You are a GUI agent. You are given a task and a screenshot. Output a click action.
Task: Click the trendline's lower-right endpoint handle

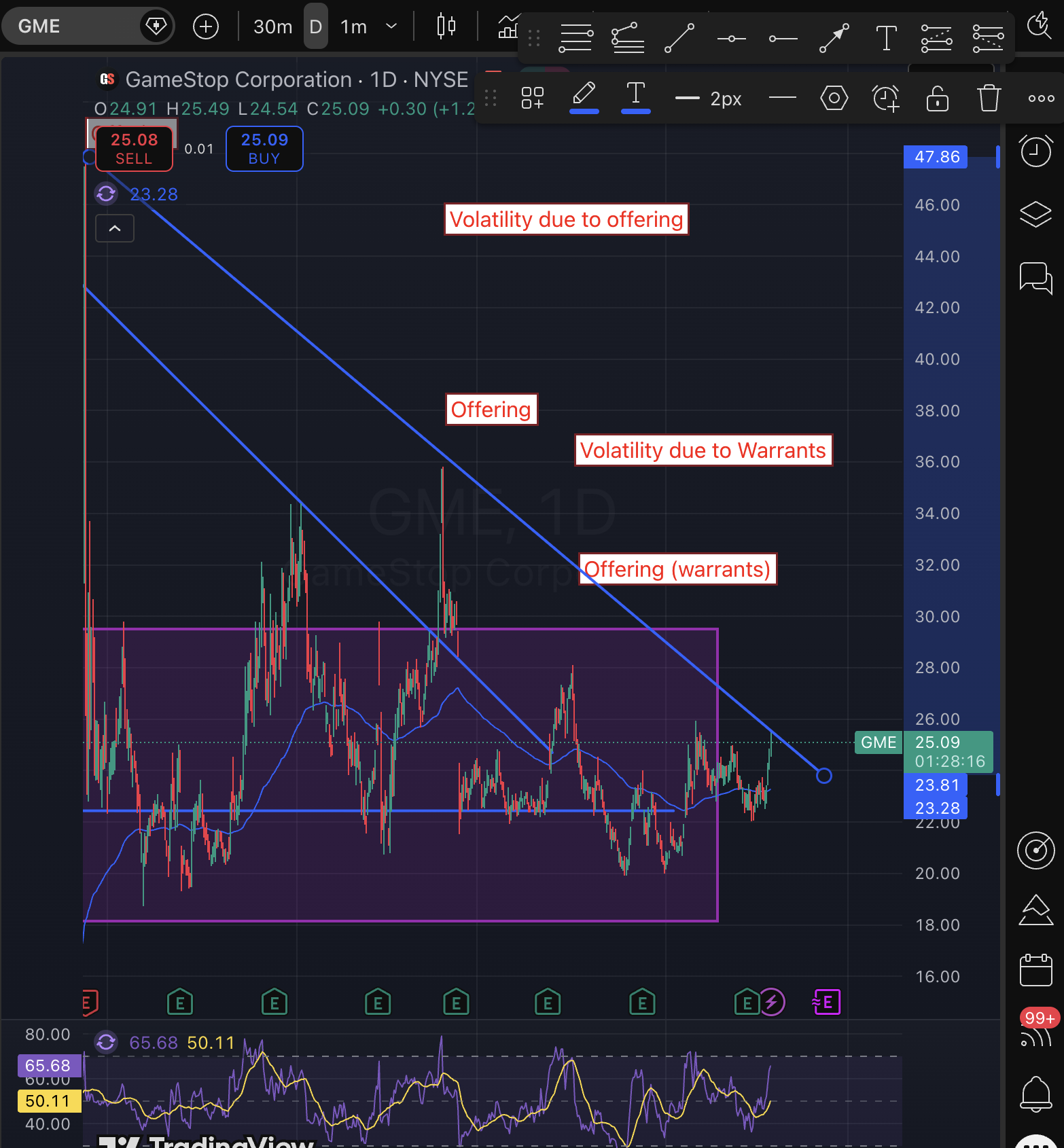point(824,776)
